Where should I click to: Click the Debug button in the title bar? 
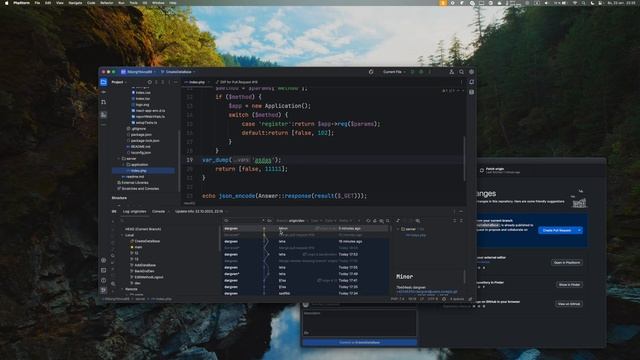point(421,72)
